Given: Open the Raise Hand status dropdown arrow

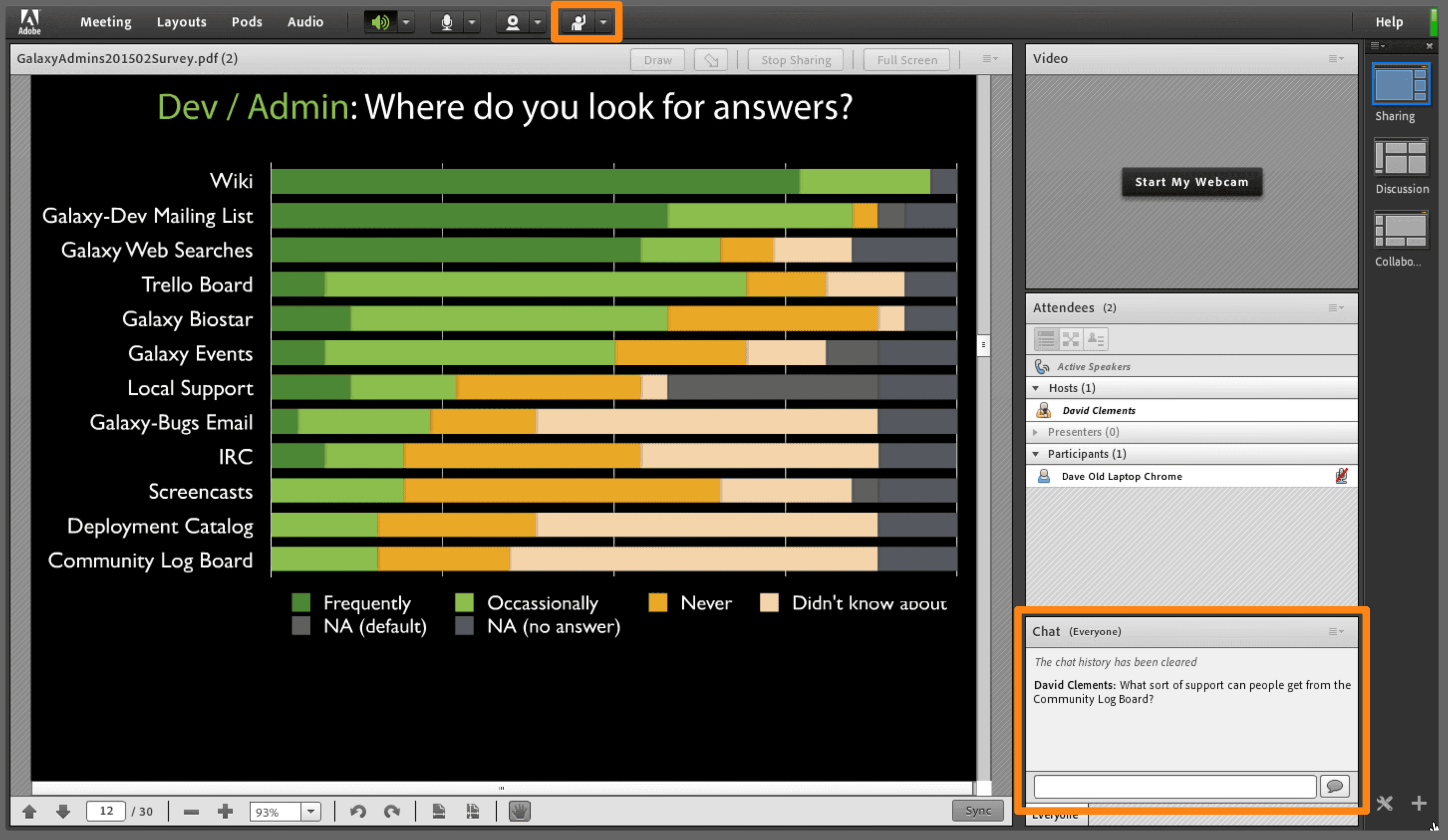Looking at the screenshot, I should point(603,22).
